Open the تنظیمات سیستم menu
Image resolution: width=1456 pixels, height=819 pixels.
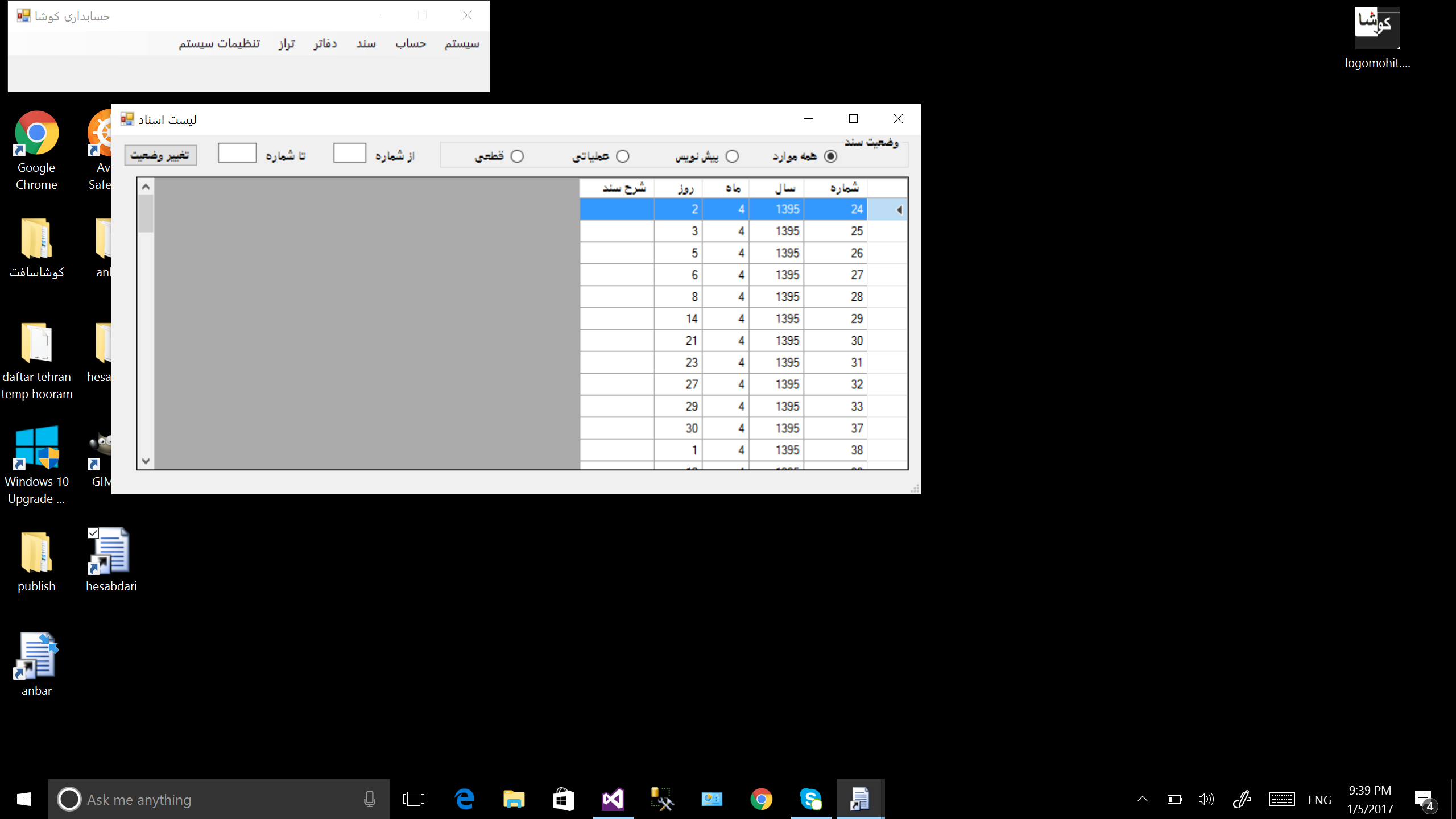click(219, 44)
